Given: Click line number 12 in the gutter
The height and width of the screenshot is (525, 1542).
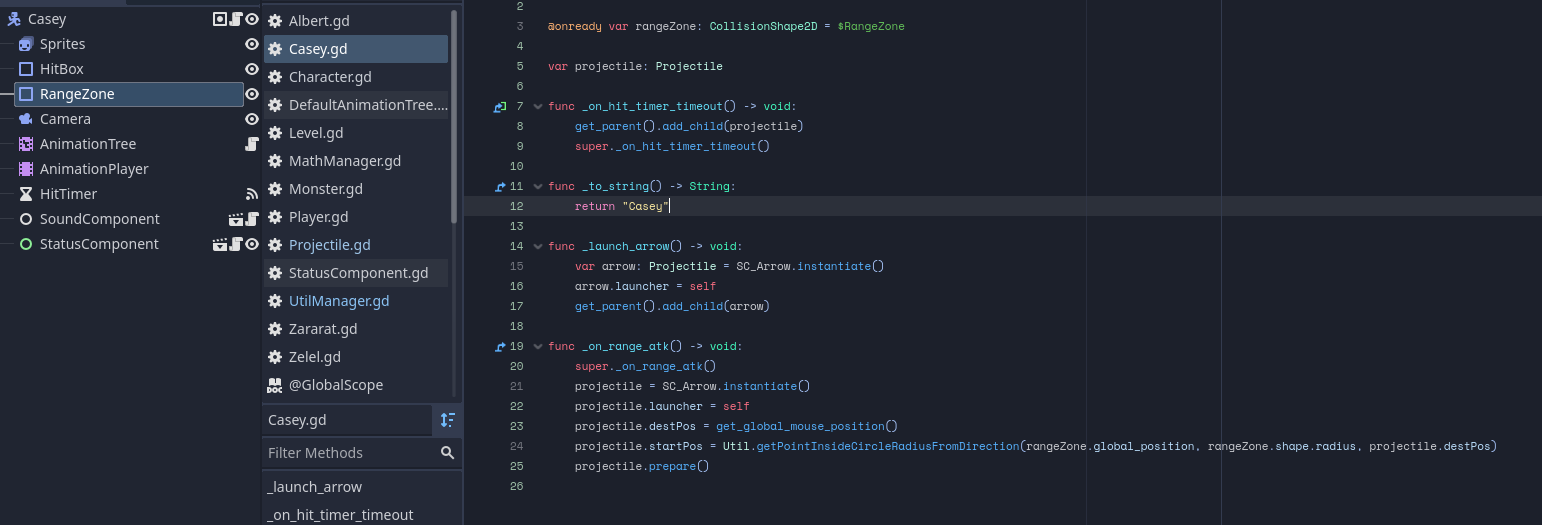Looking at the screenshot, I should pos(516,206).
